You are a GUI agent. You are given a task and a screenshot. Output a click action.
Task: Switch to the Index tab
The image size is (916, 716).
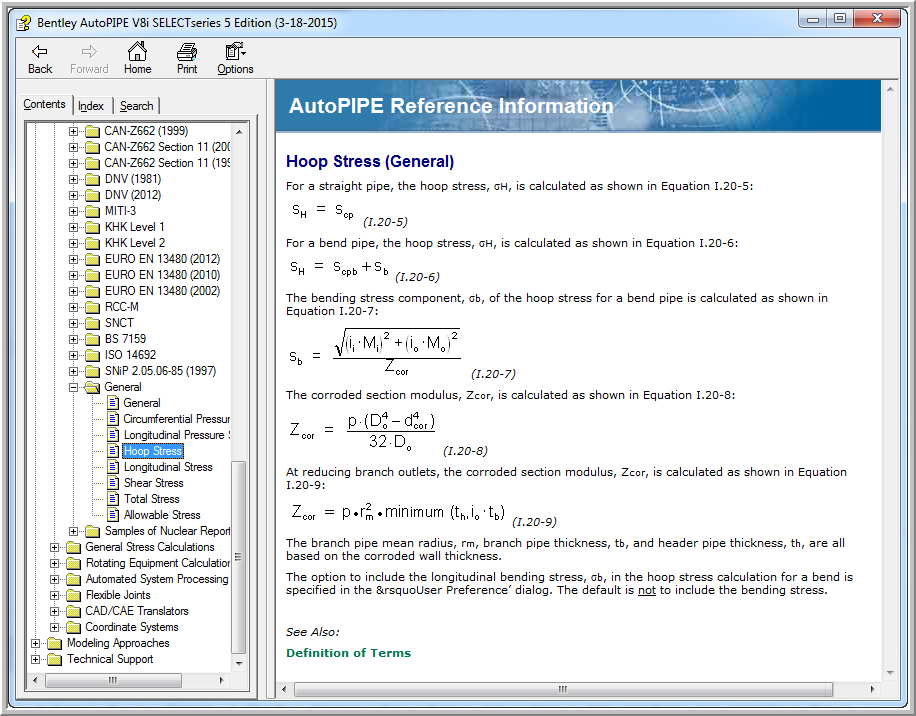coord(91,106)
